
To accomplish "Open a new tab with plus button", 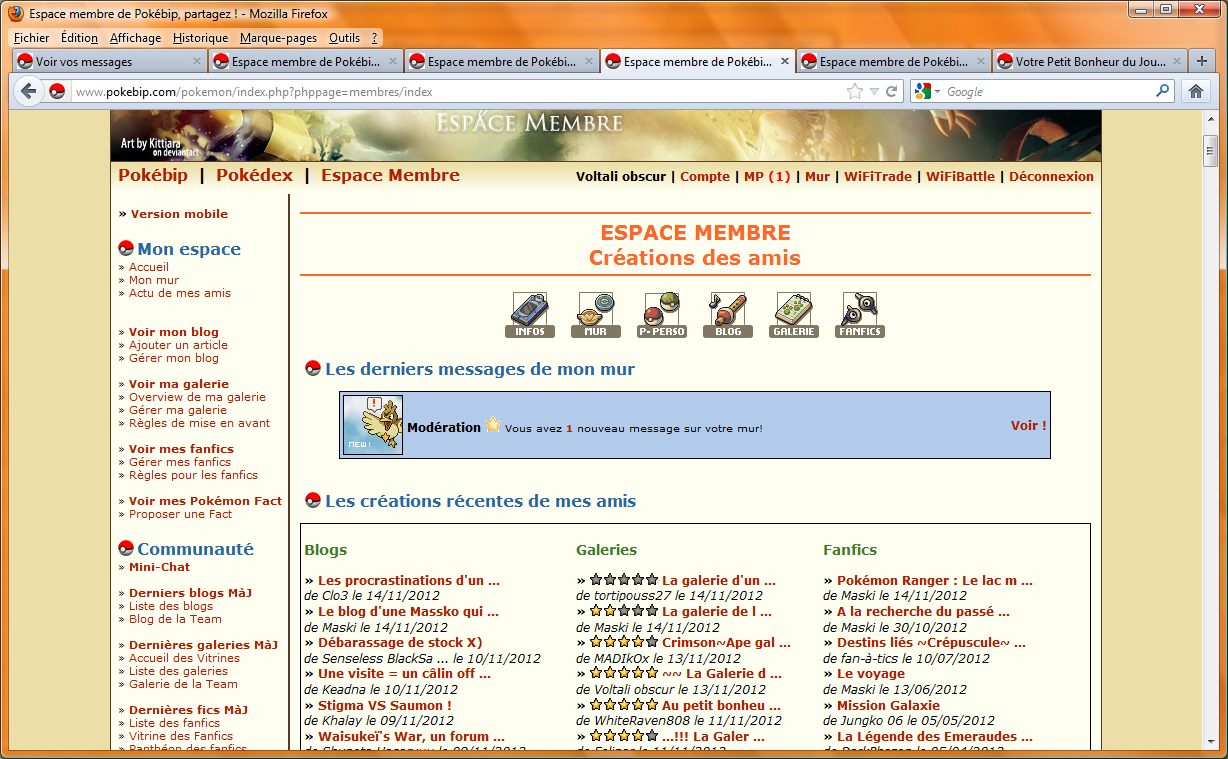I will click(1202, 61).
